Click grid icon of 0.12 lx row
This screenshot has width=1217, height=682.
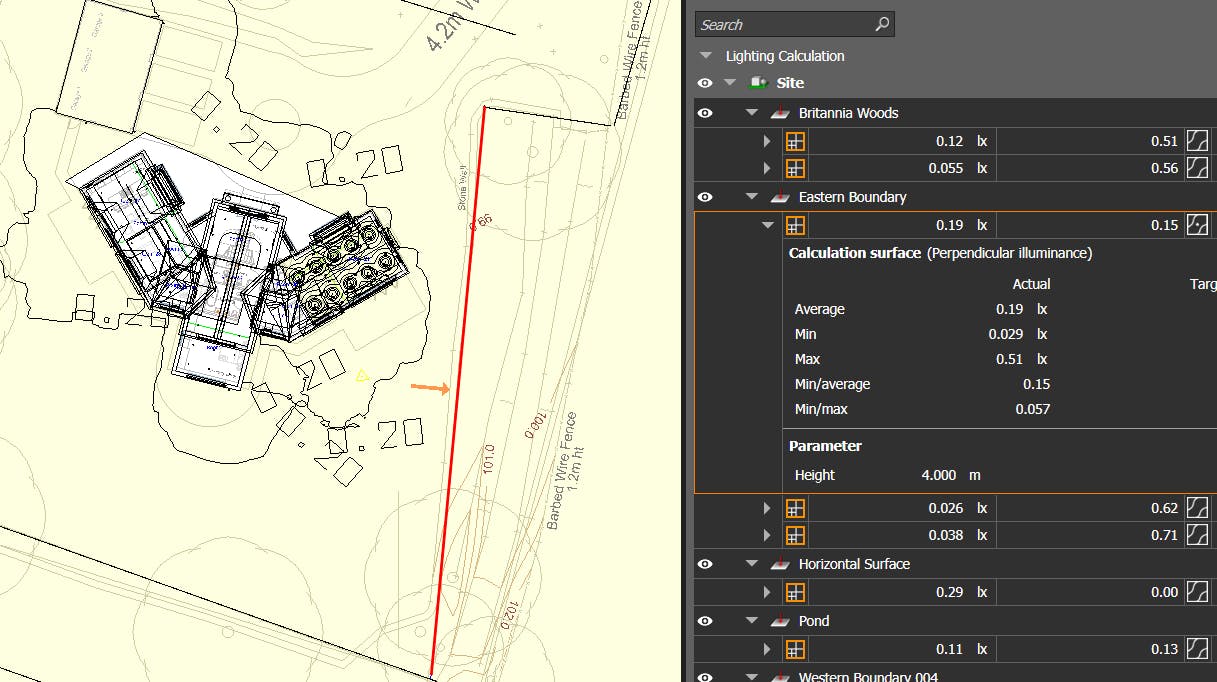[x=795, y=141]
